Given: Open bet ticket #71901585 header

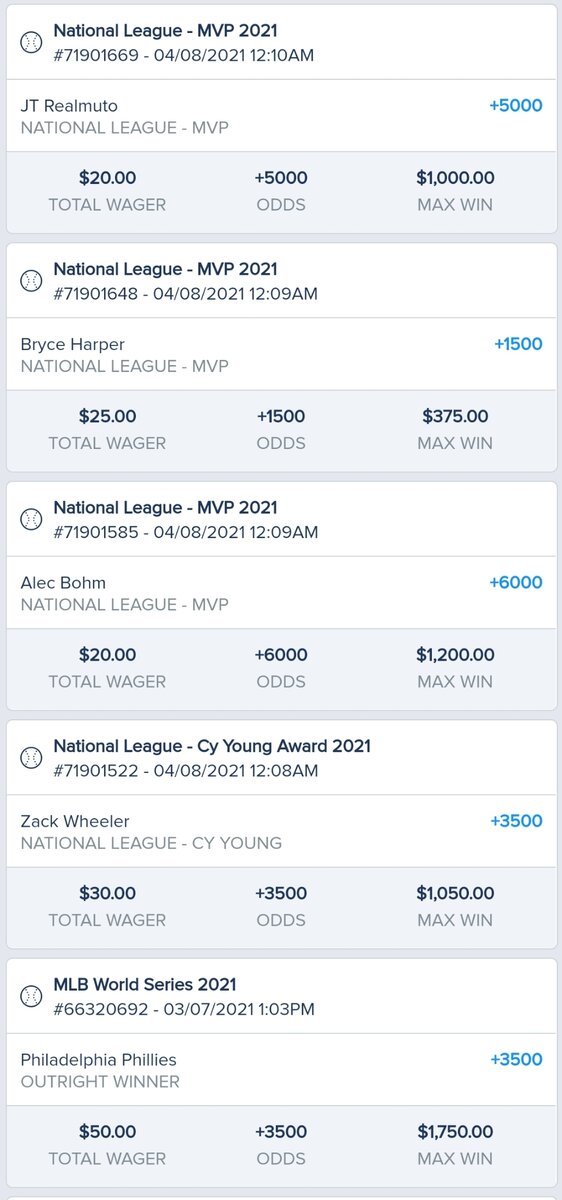Looking at the screenshot, I should [281, 519].
